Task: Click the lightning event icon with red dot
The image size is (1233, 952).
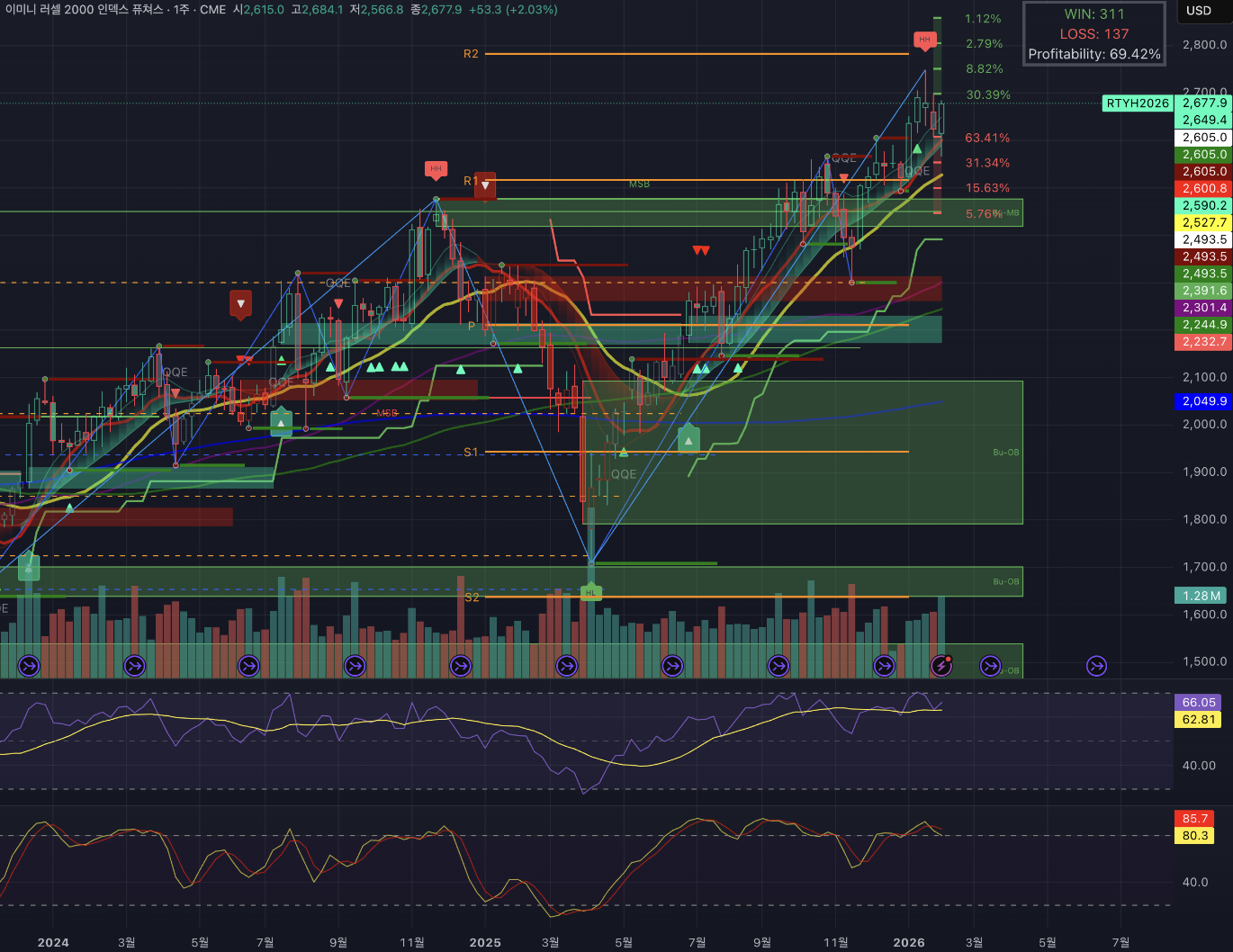Action: coord(941,666)
